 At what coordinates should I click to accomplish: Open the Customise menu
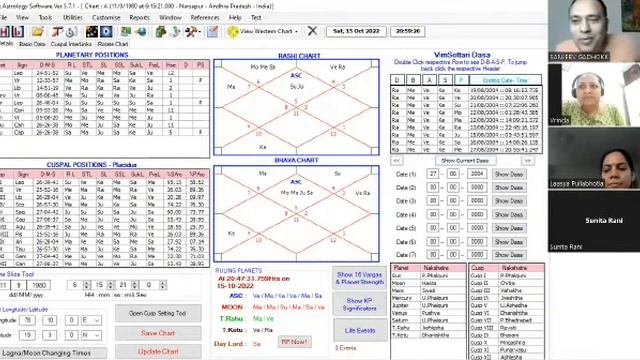pos(106,18)
